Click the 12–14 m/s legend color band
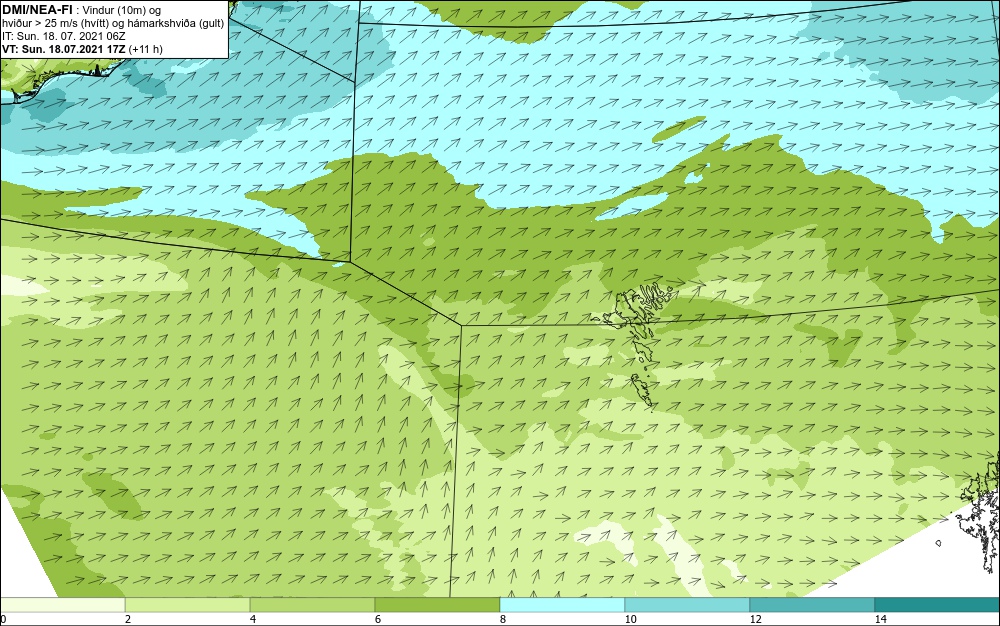 [x=812, y=605]
